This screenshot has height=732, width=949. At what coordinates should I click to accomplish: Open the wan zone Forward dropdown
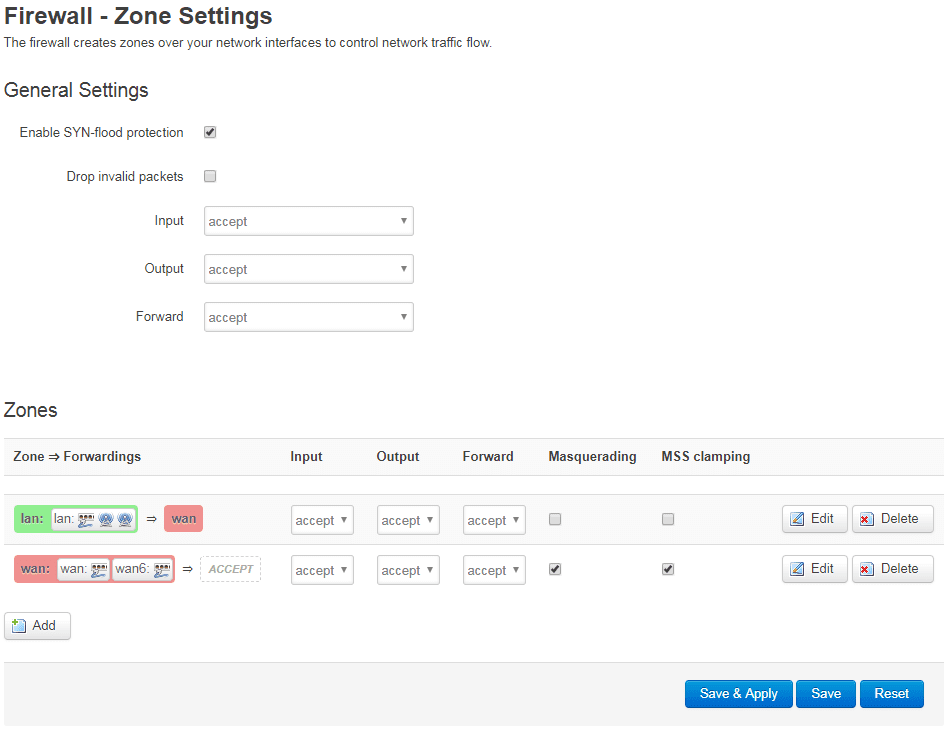click(494, 570)
